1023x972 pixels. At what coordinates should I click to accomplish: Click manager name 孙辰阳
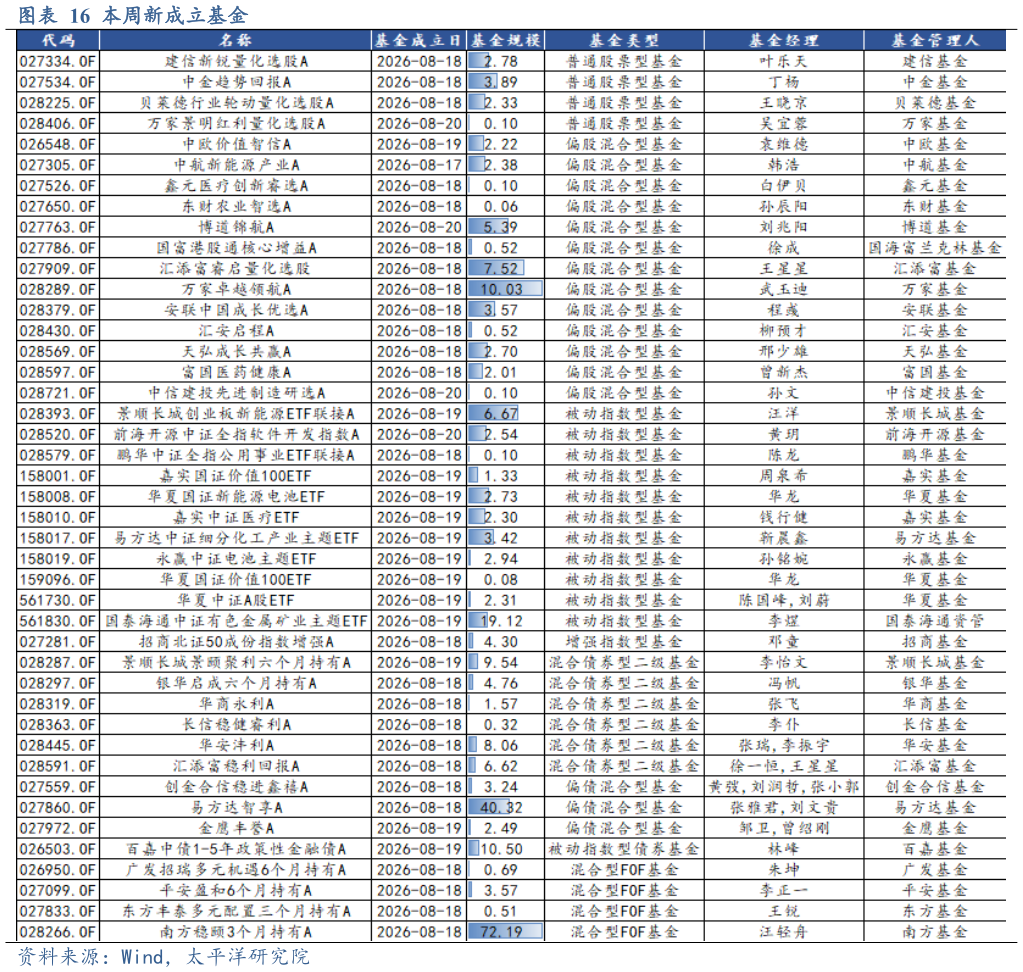(x=784, y=207)
